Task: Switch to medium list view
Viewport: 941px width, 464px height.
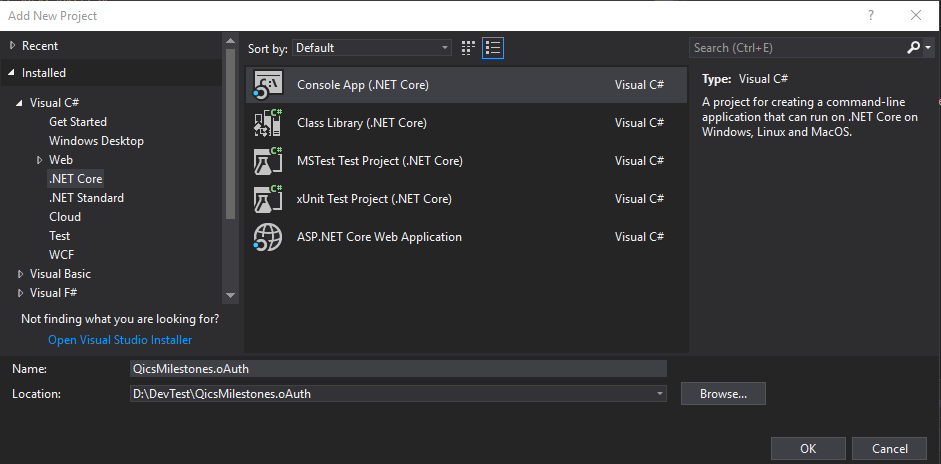Action: point(493,48)
